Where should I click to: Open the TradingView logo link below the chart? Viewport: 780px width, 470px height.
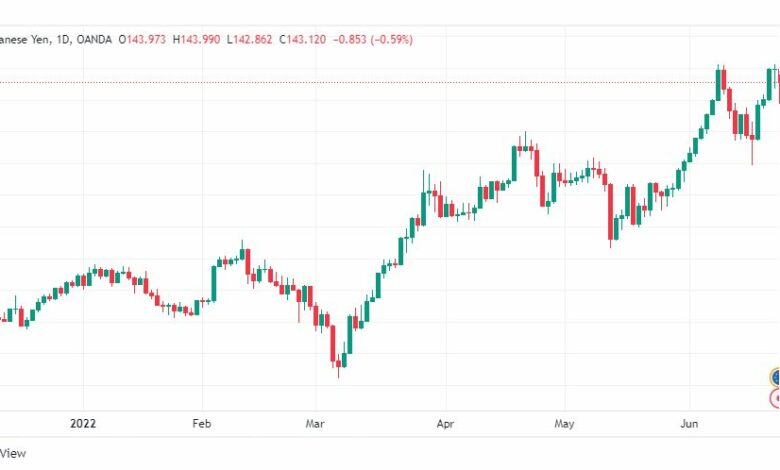tap(12, 453)
